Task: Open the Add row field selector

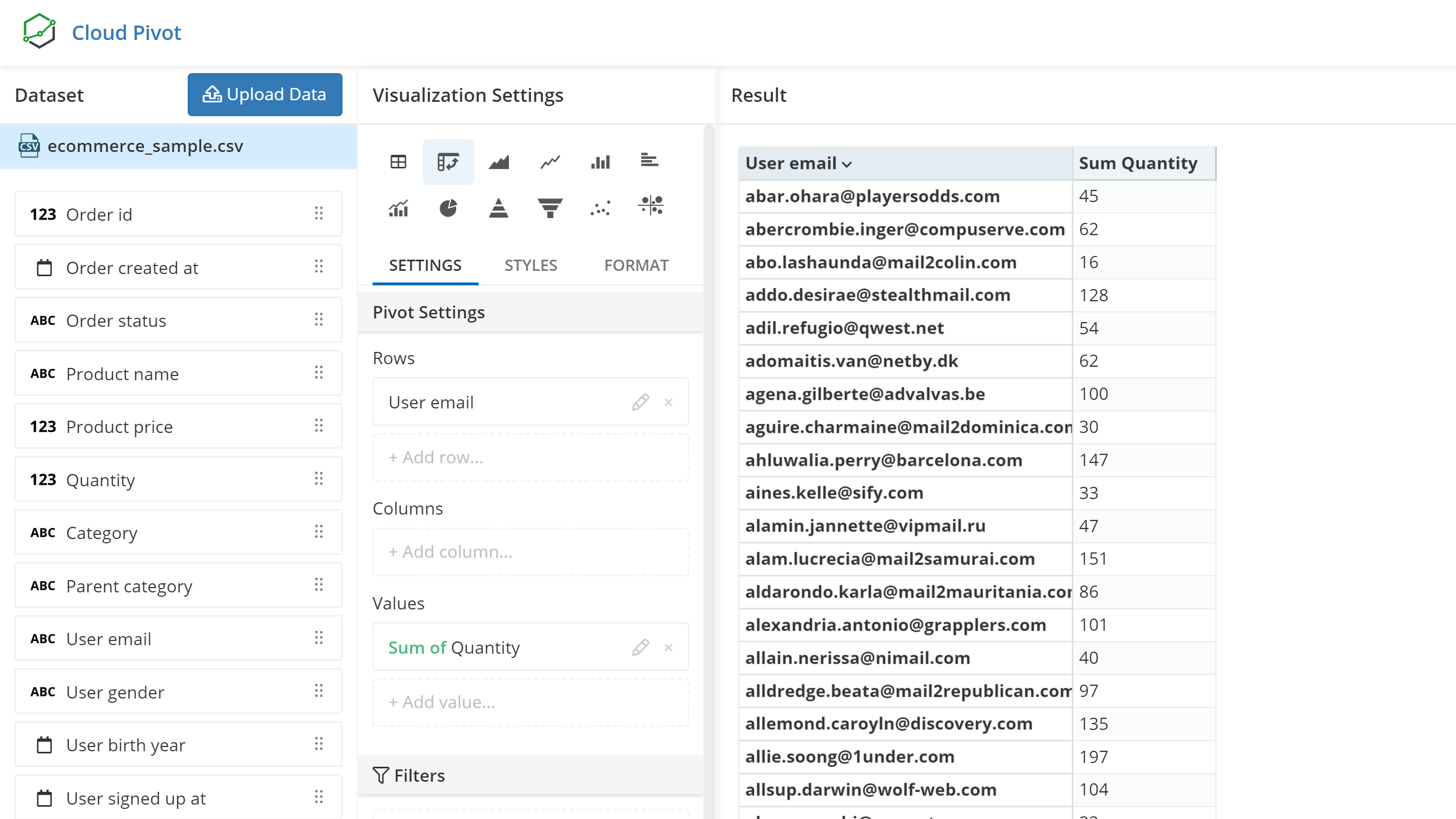Action: click(530, 457)
